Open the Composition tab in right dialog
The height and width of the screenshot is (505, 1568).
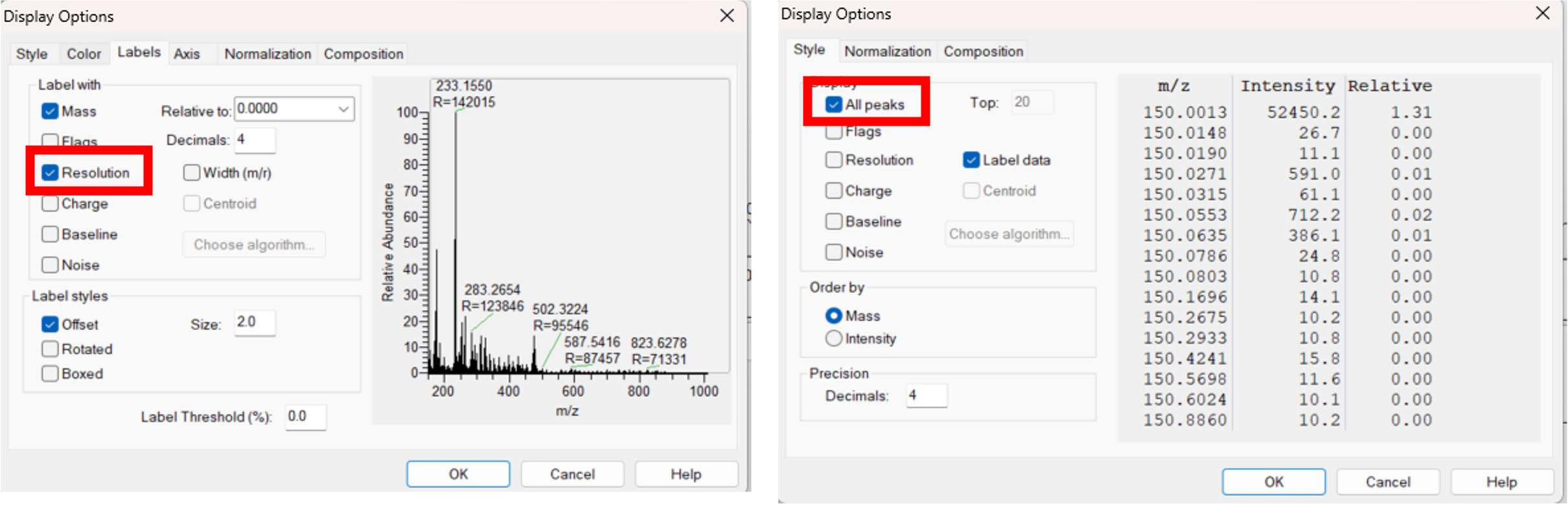point(983,51)
